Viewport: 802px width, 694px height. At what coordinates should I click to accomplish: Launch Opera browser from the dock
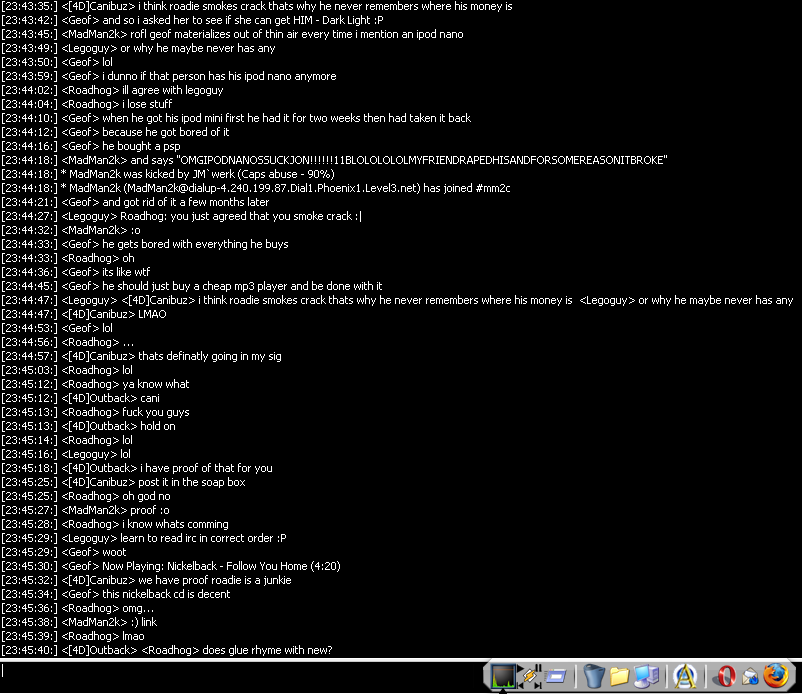click(x=724, y=677)
